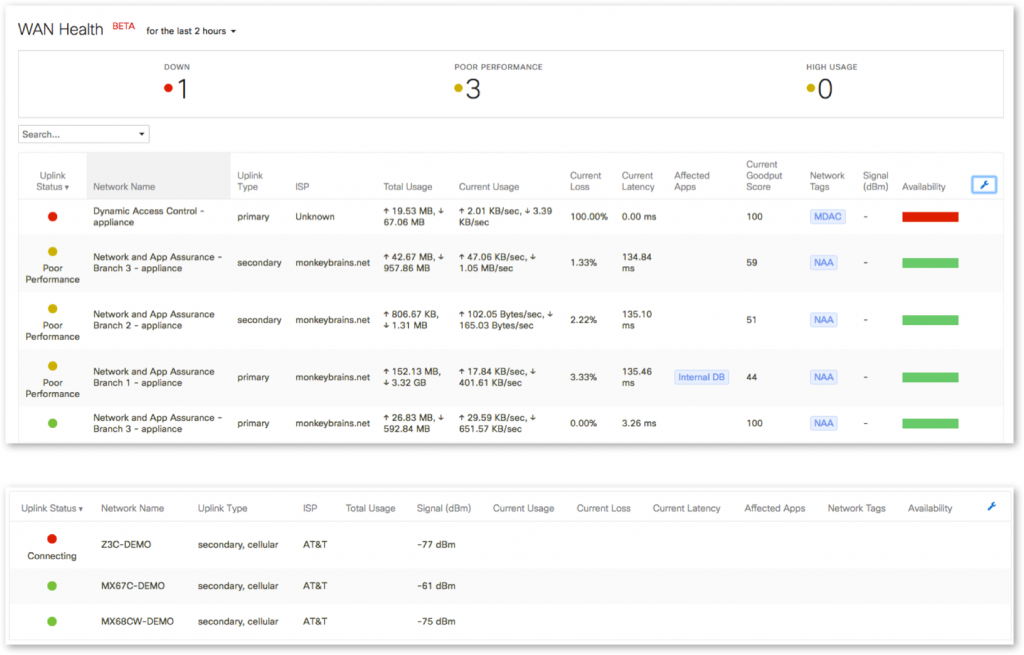Screen dimensions: 1024x655
Task: Click yellow status dot for Branch 3 secondary uplink
Action: [53, 251]
